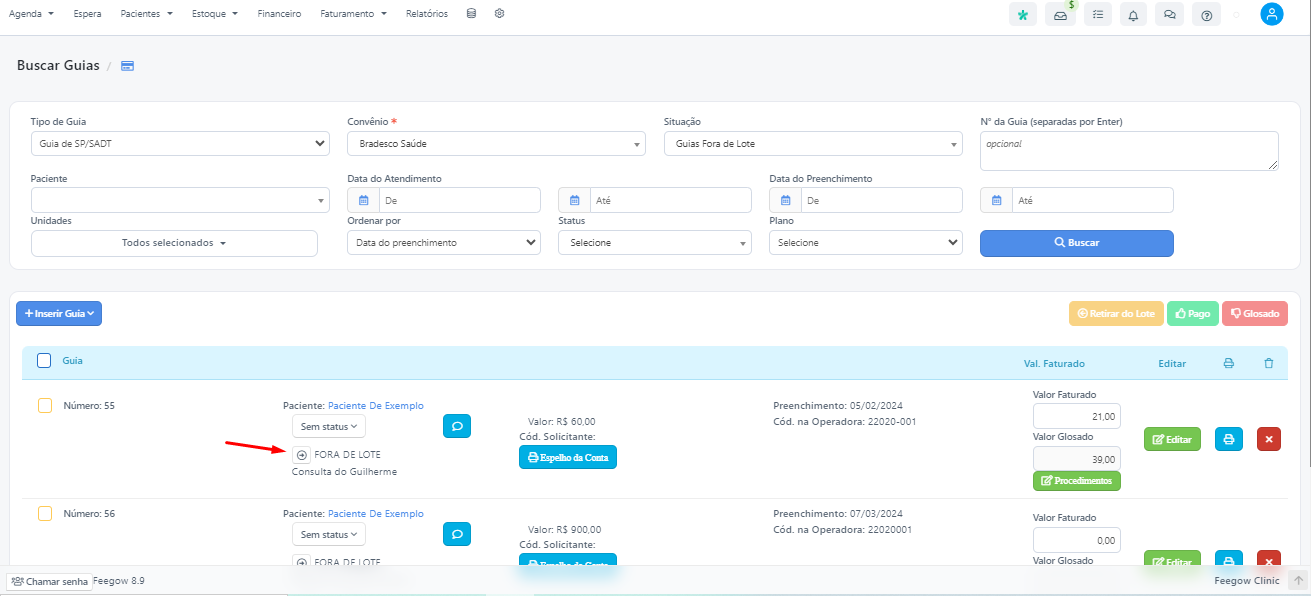Open the notifications bell
Screen dimensions: 1311x596
pyautogui.click(x=1133, y=15)
